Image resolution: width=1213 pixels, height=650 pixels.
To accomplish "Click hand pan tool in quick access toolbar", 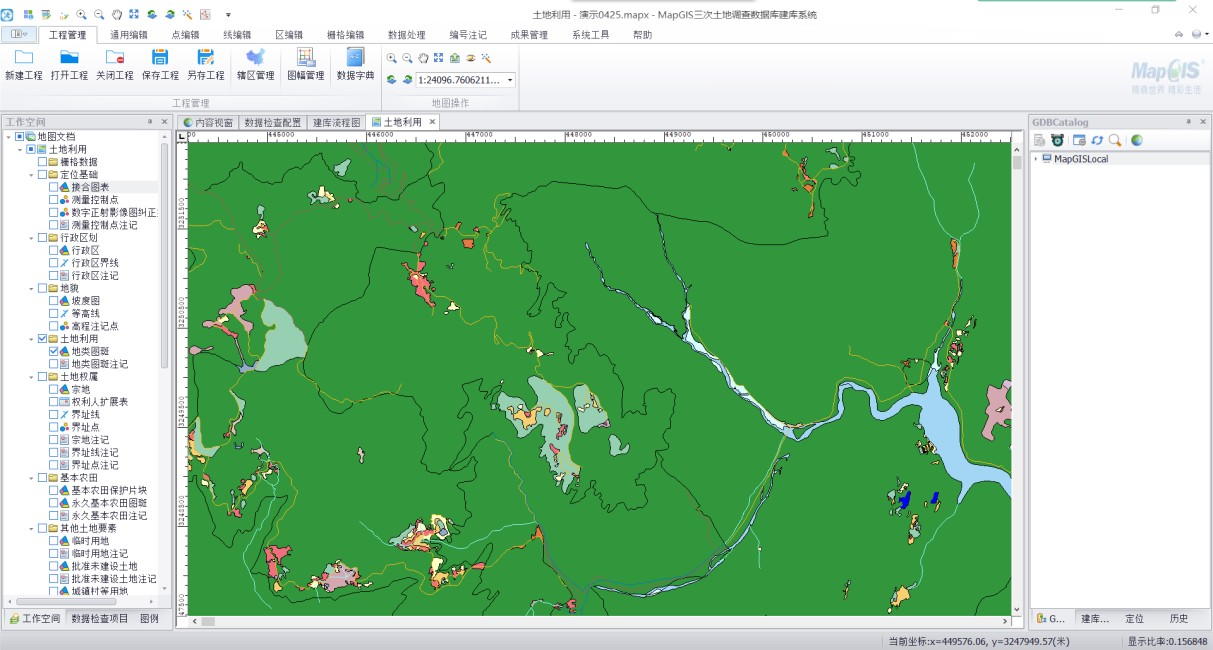I will (117, 15).
